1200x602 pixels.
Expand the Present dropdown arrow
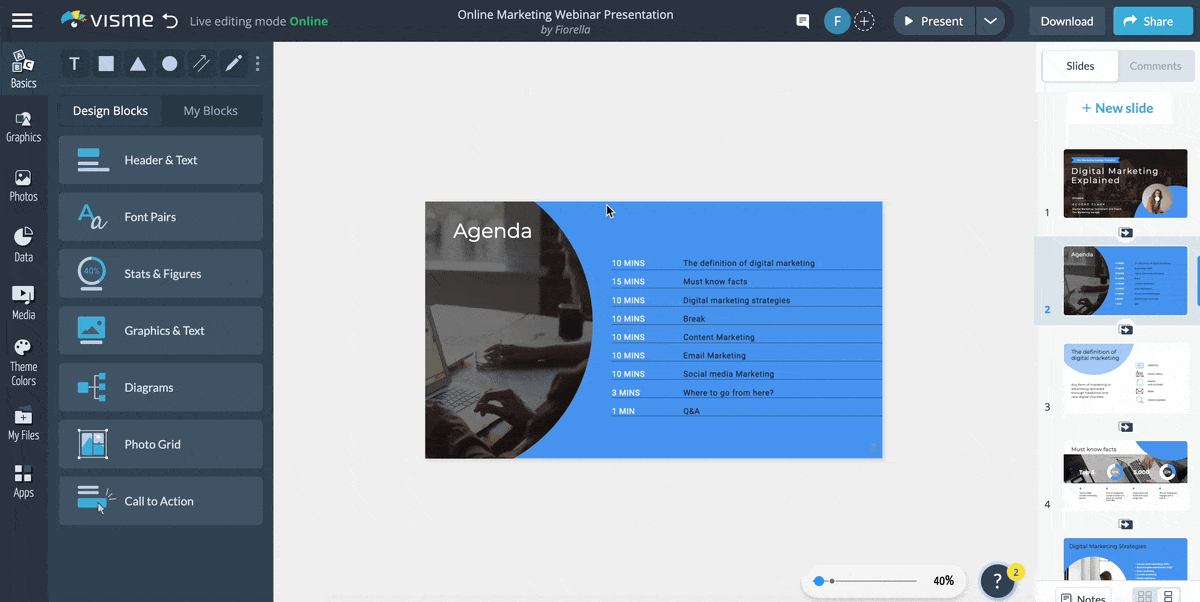tap(990, 21)
